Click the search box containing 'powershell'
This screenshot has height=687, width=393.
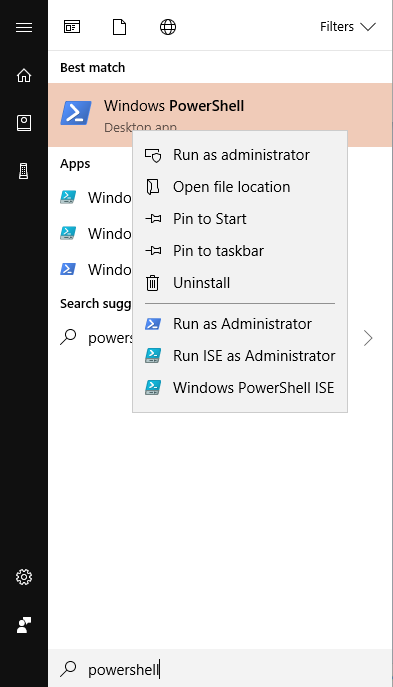click(x=220, y=669)
